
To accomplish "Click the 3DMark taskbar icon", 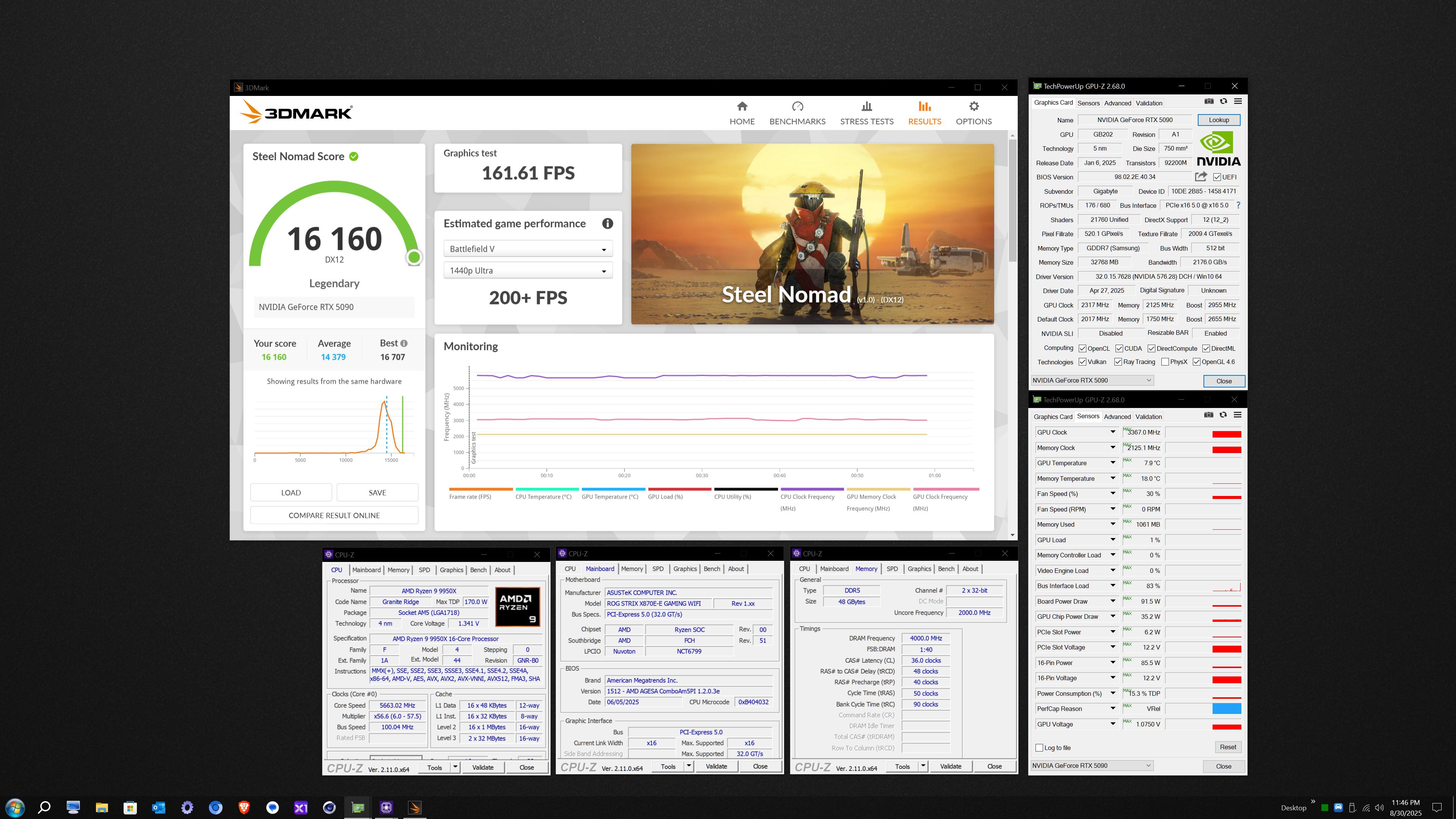I will [415, 808].
